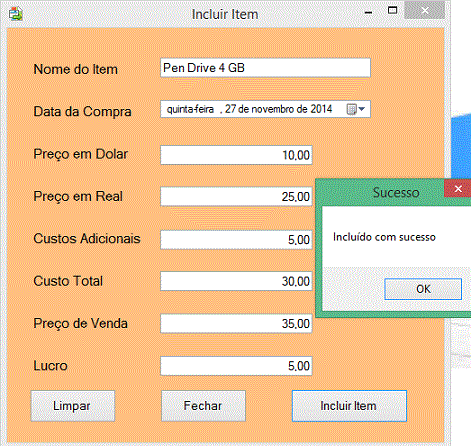Select the Preço em Real field
Screen dimensions: 471x446
[236, 196]
